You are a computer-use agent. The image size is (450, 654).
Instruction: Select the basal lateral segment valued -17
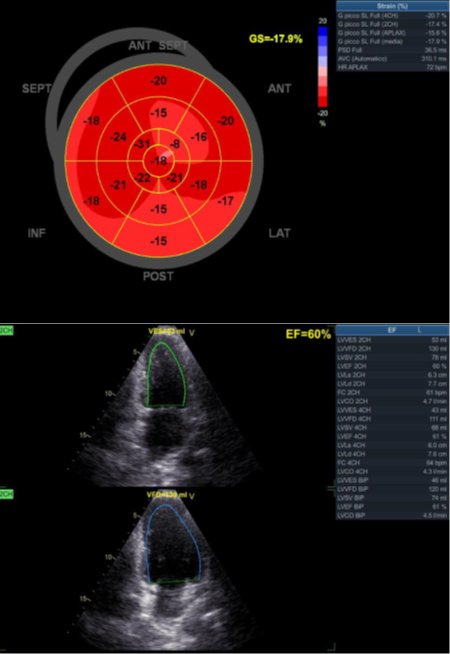[226, 201]
